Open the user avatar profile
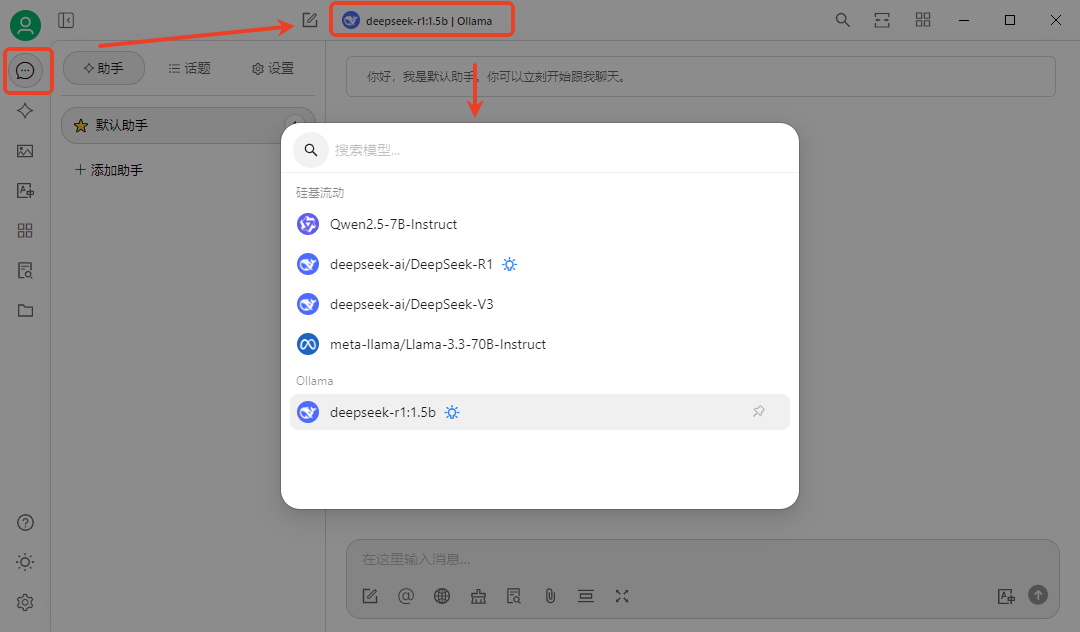 click(x=25, y=25)
